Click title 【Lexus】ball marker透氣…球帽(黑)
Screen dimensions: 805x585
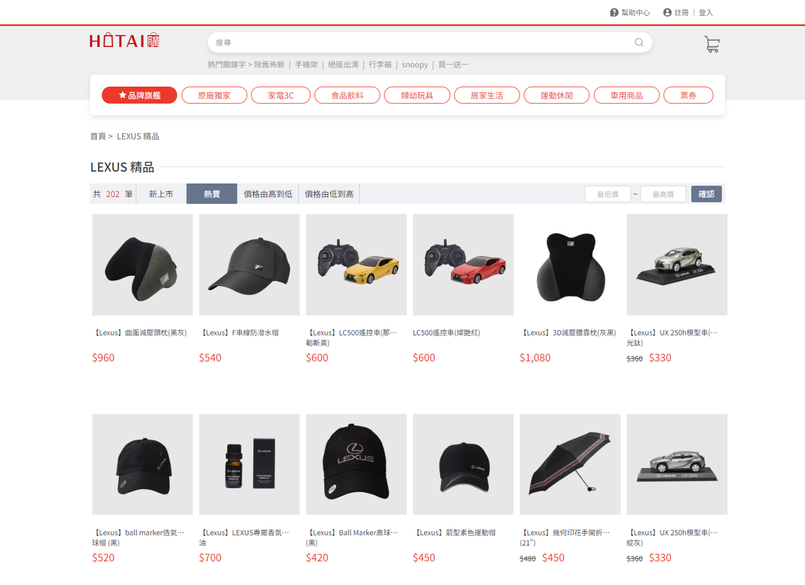139,537
